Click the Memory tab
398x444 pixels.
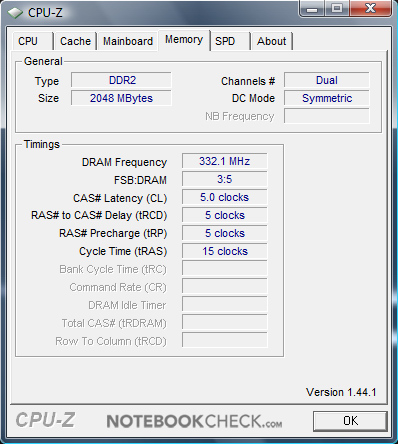tap(184, 40)
